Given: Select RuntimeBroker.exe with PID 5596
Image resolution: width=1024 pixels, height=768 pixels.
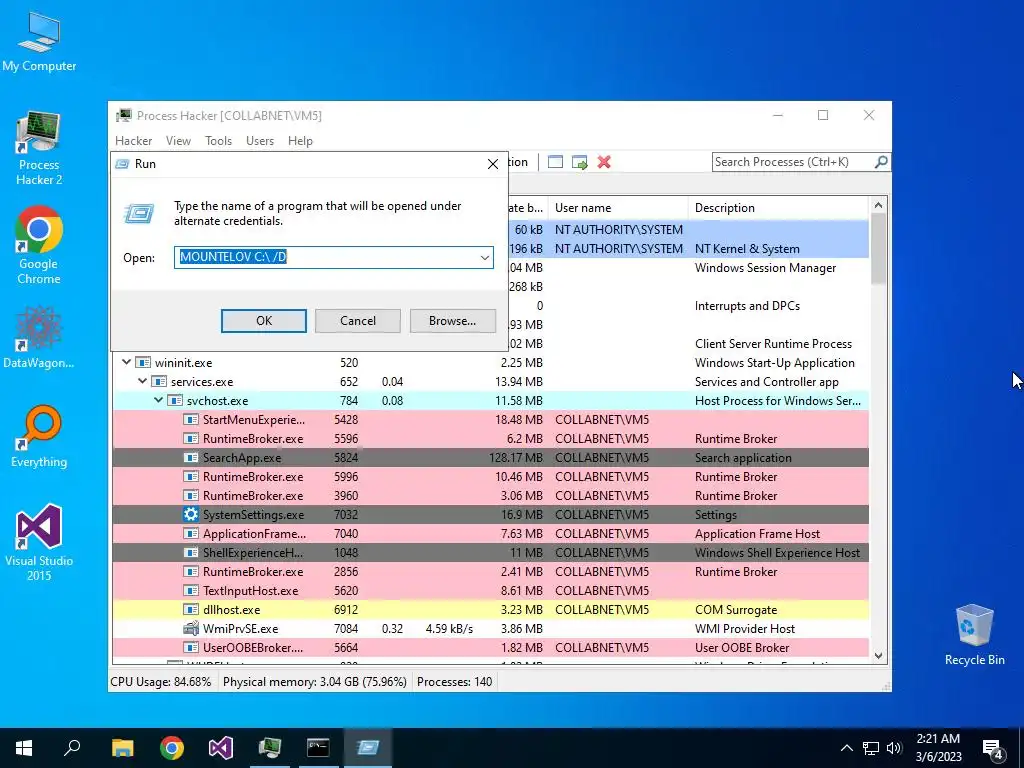Looking at the screenshot, I should click(490, 439).
